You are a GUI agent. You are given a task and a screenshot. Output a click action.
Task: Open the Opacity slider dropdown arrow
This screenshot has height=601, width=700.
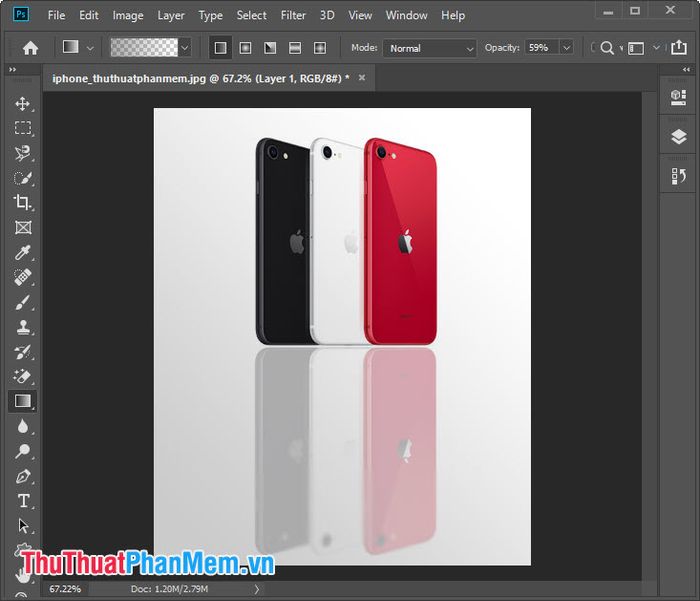pyautogui.click(x=567, y=47)
